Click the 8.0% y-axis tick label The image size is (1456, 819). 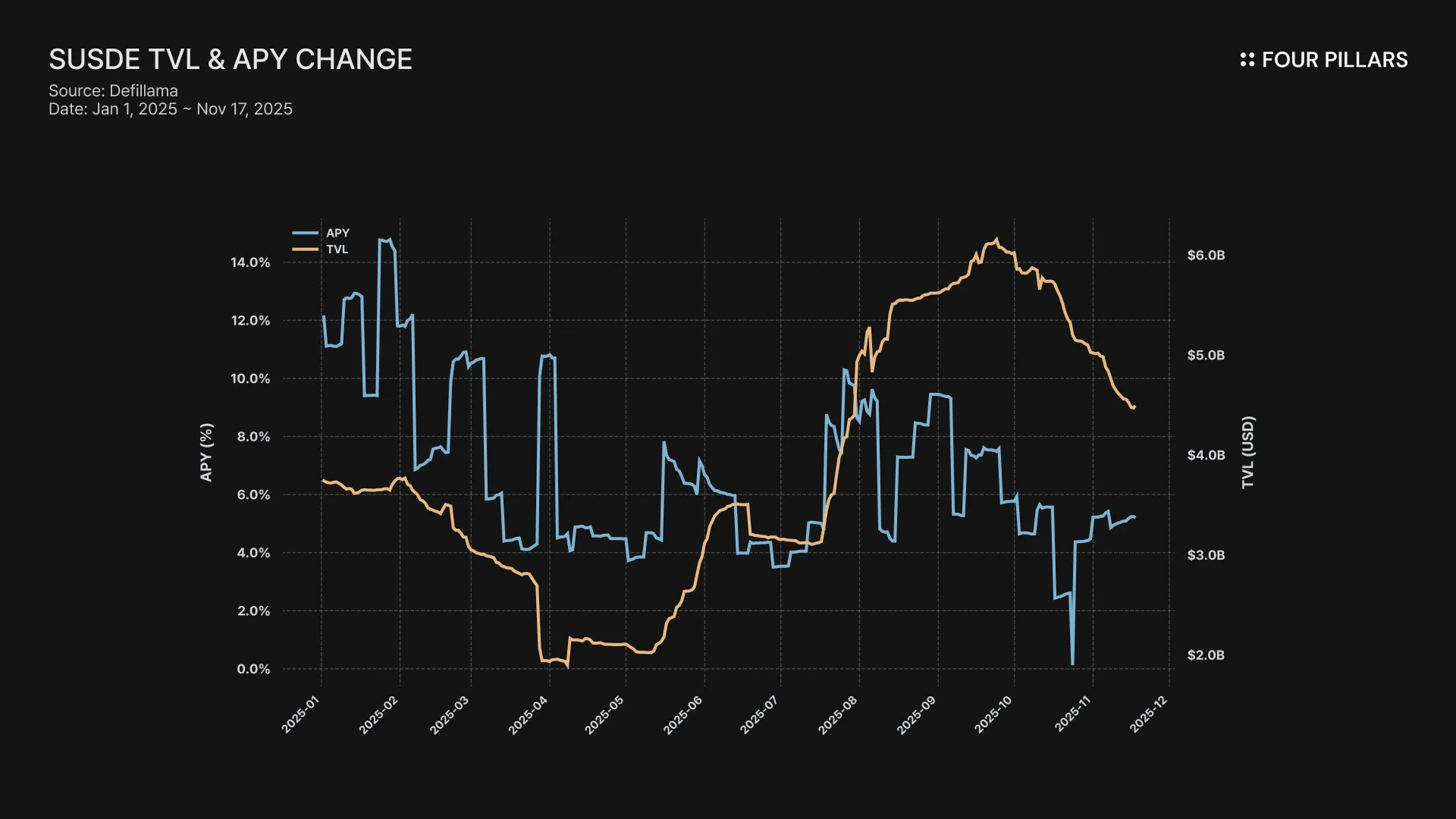click(x=253, y=437)
